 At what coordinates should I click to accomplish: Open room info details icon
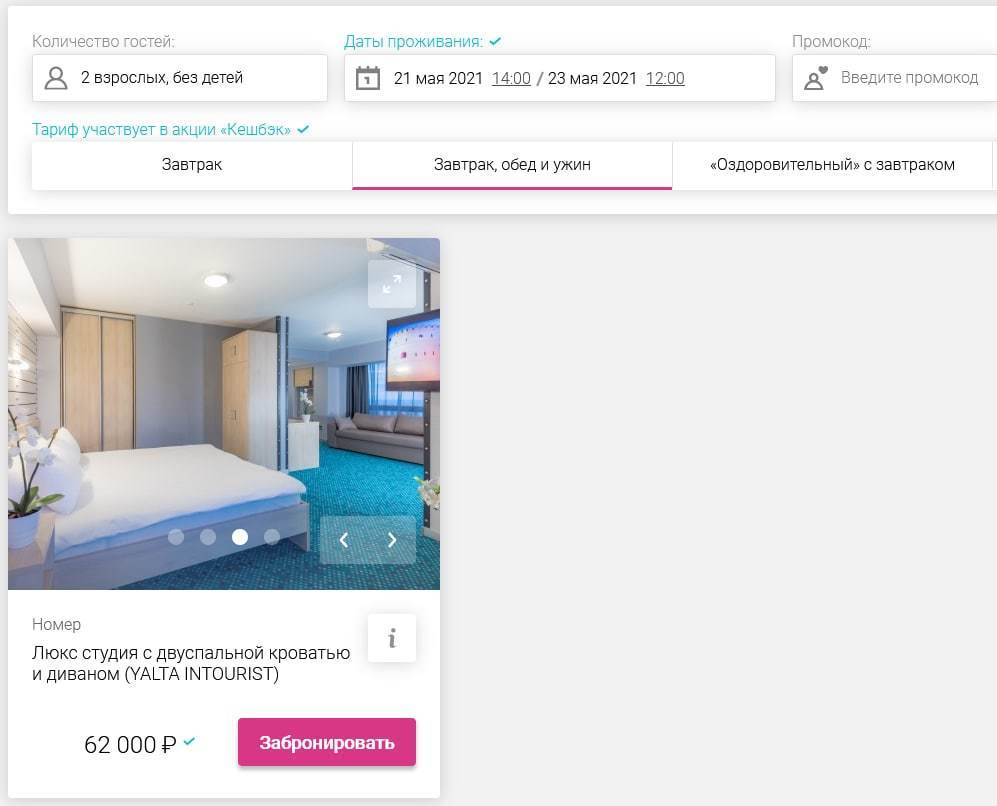(392, 638)
